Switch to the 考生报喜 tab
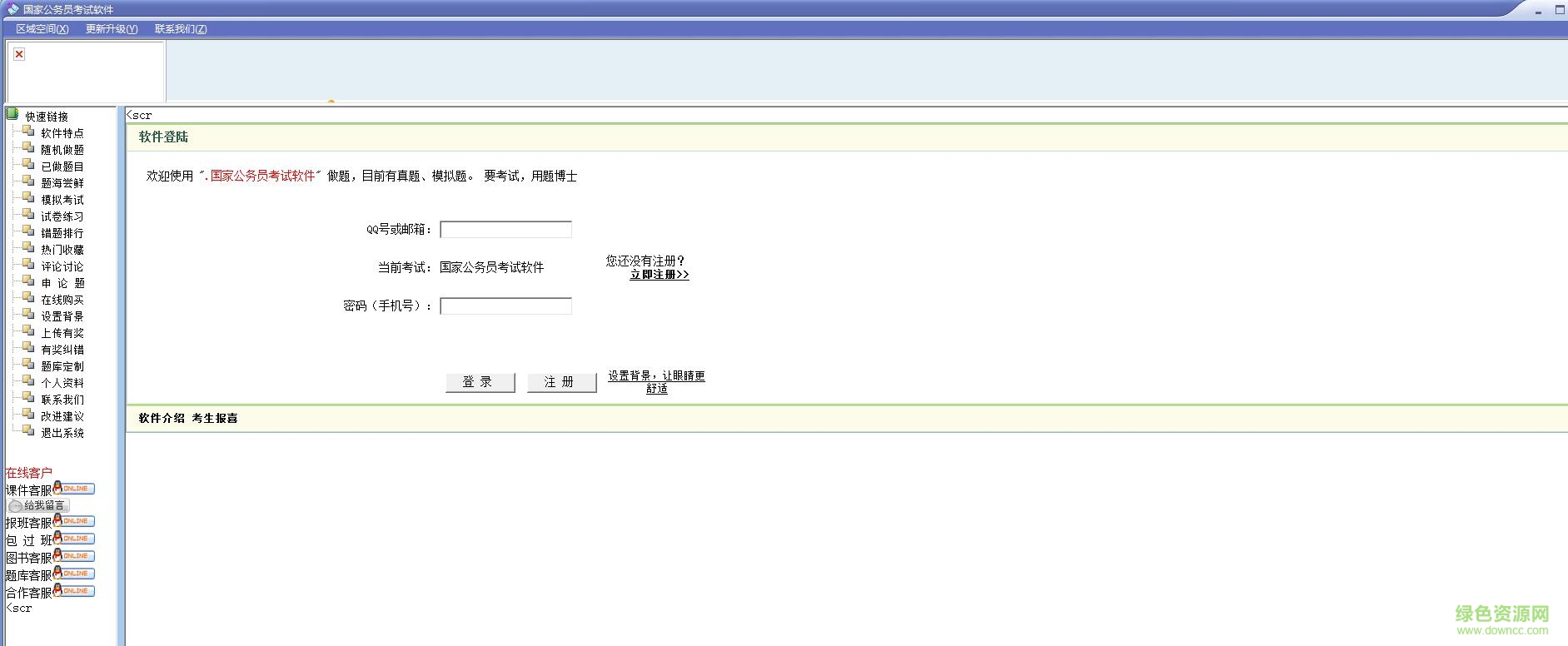 [x=215, y=418]
